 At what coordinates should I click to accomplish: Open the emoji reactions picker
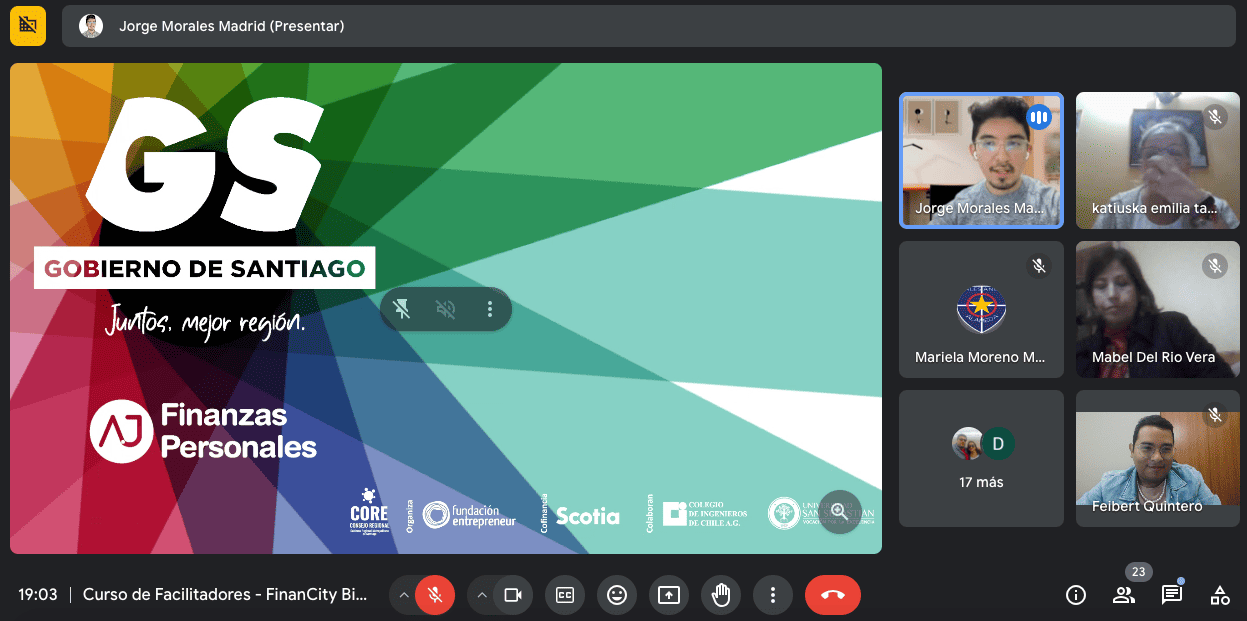click(x=617, y=595)
